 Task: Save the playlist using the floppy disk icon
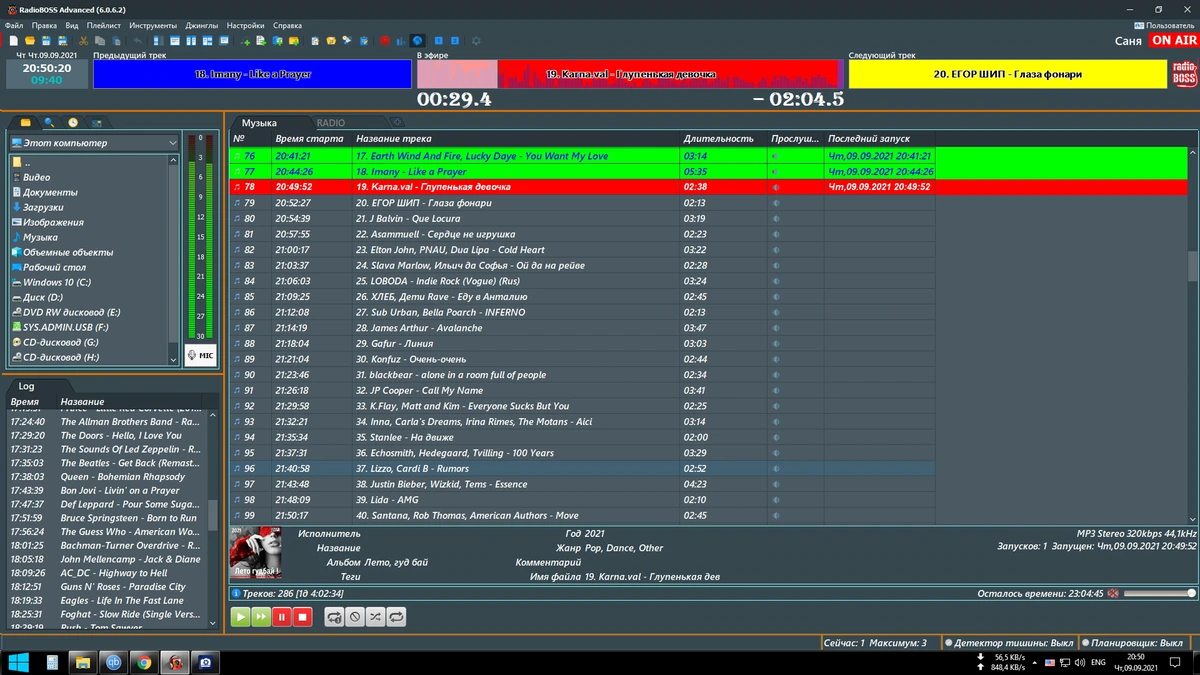coord(46,41)
